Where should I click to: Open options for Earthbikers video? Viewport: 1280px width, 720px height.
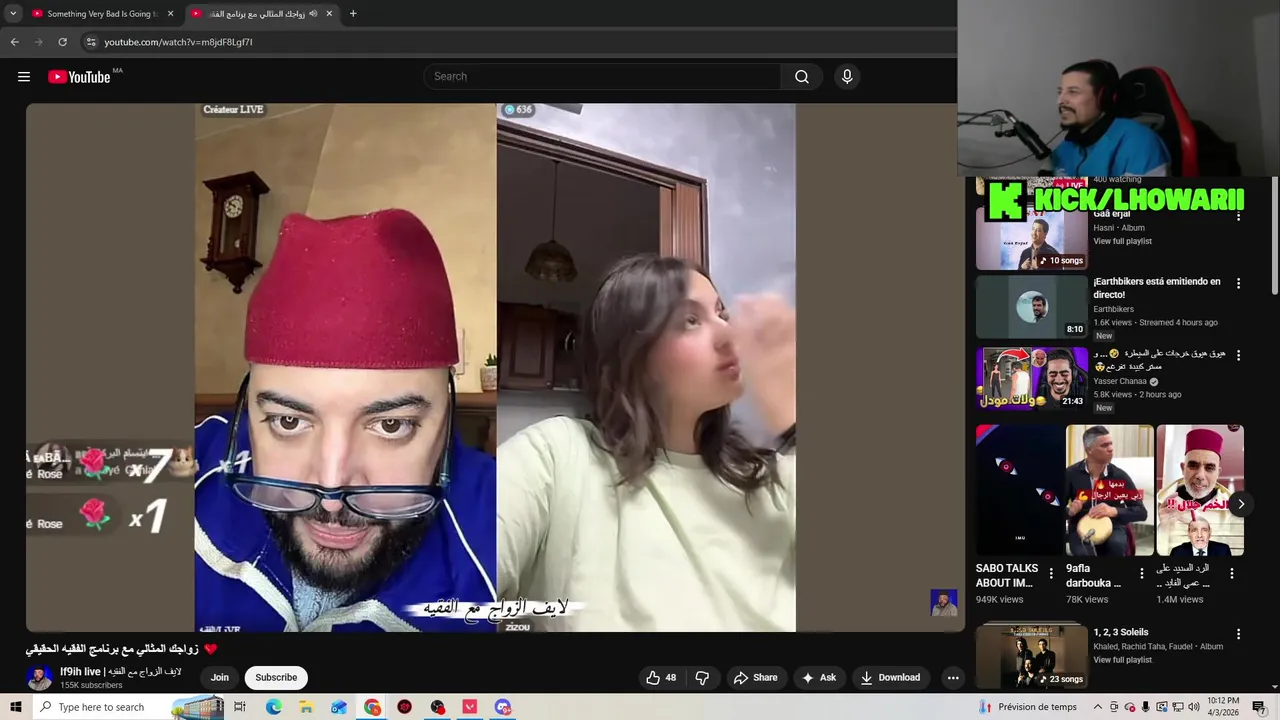click(x=1238, y=284)
